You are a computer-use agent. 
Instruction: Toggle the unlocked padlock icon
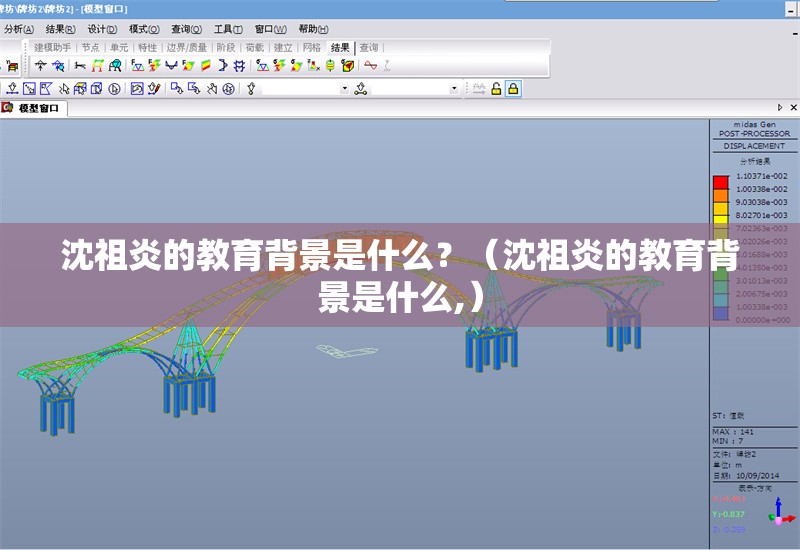tap(496, 89)
